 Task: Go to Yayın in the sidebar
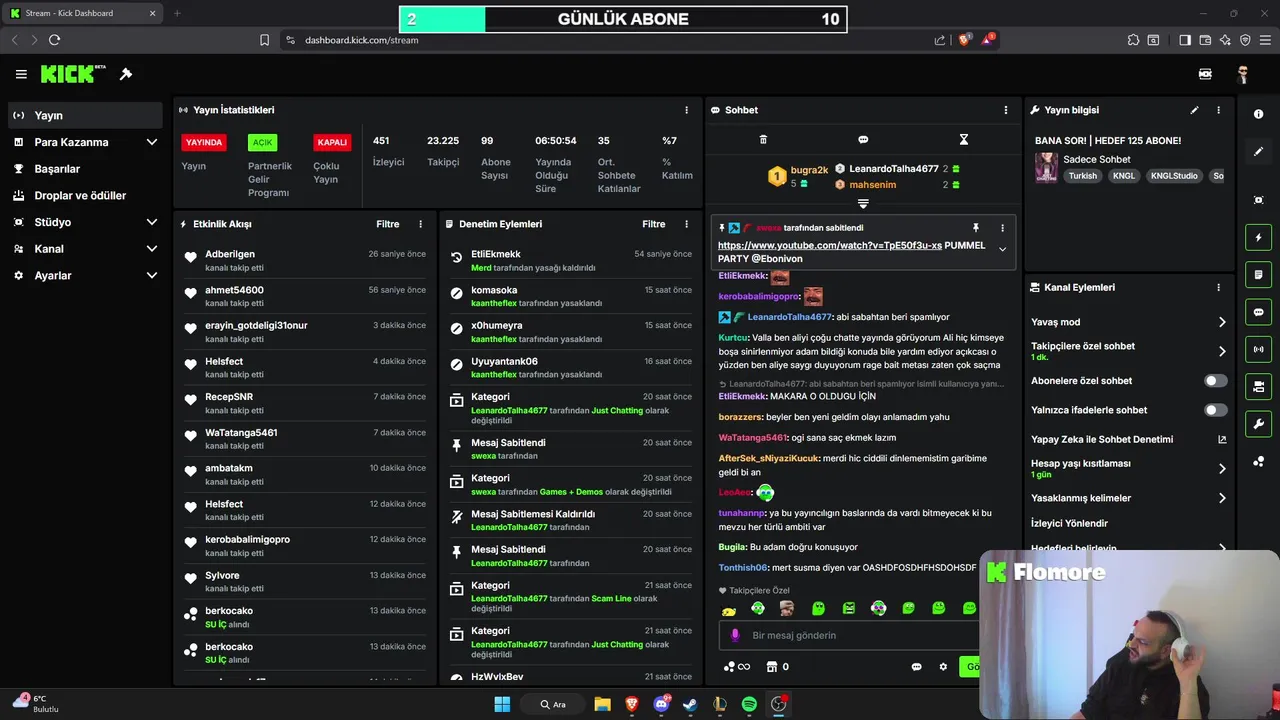coord(84,115)
